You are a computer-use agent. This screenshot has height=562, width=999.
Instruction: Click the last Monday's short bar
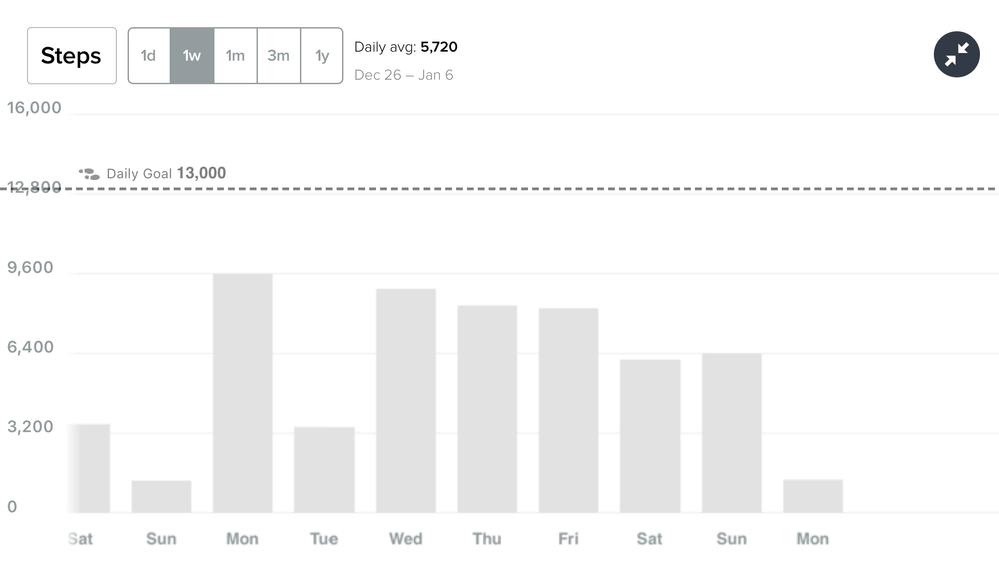[812, 496]
